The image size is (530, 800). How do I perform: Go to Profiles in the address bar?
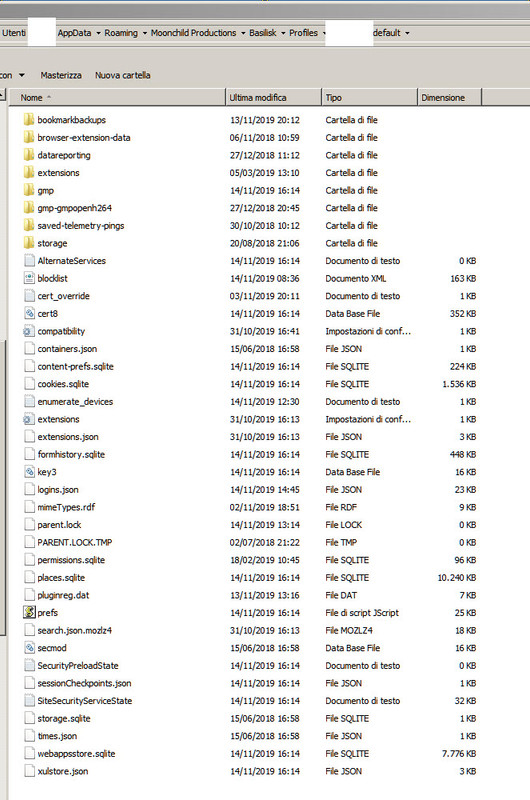pos(303,33)
